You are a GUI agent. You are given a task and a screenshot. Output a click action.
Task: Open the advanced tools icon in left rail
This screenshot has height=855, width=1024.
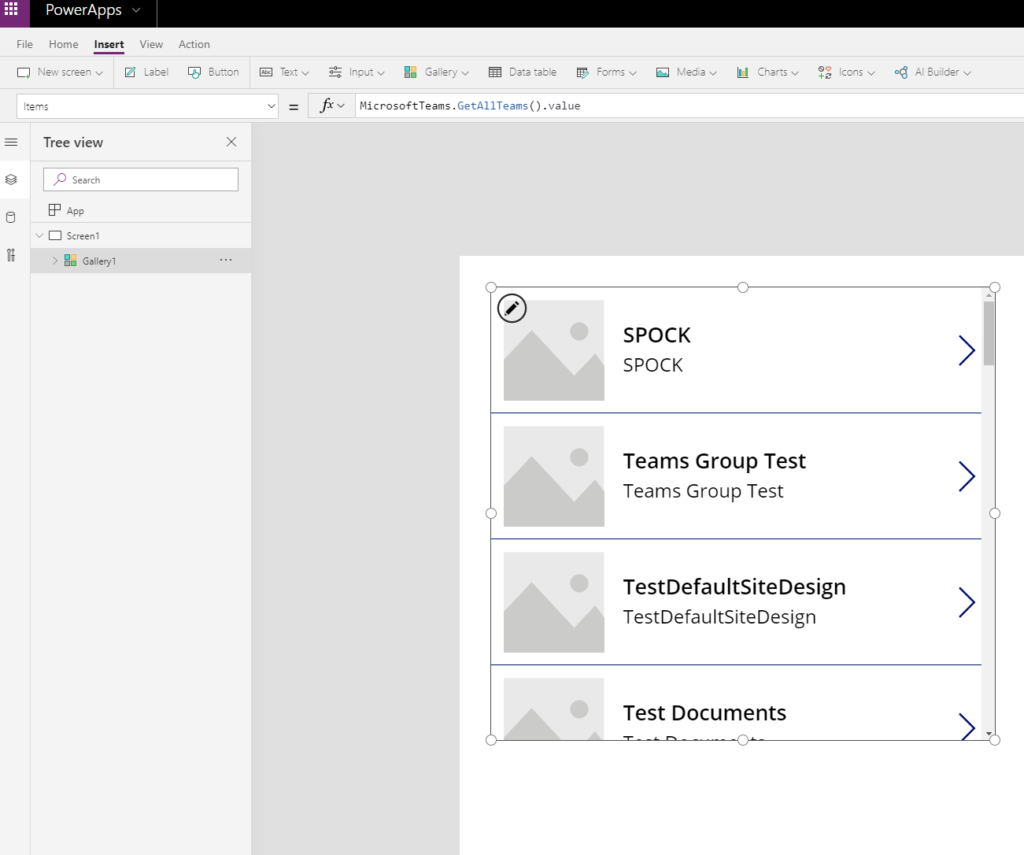(11, 255)
